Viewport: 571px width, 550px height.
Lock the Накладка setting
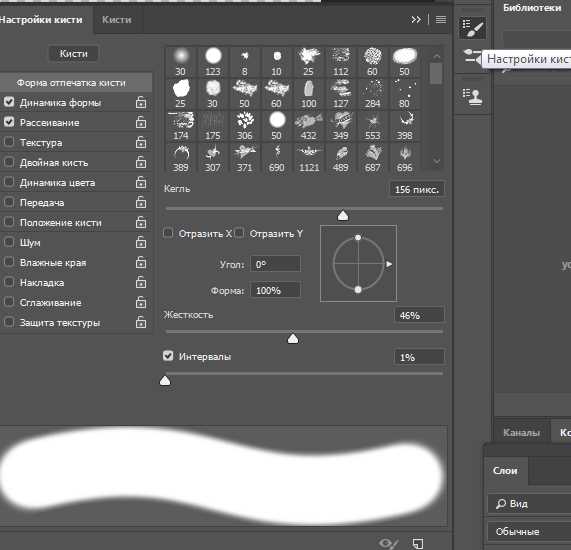click(141, 283)
